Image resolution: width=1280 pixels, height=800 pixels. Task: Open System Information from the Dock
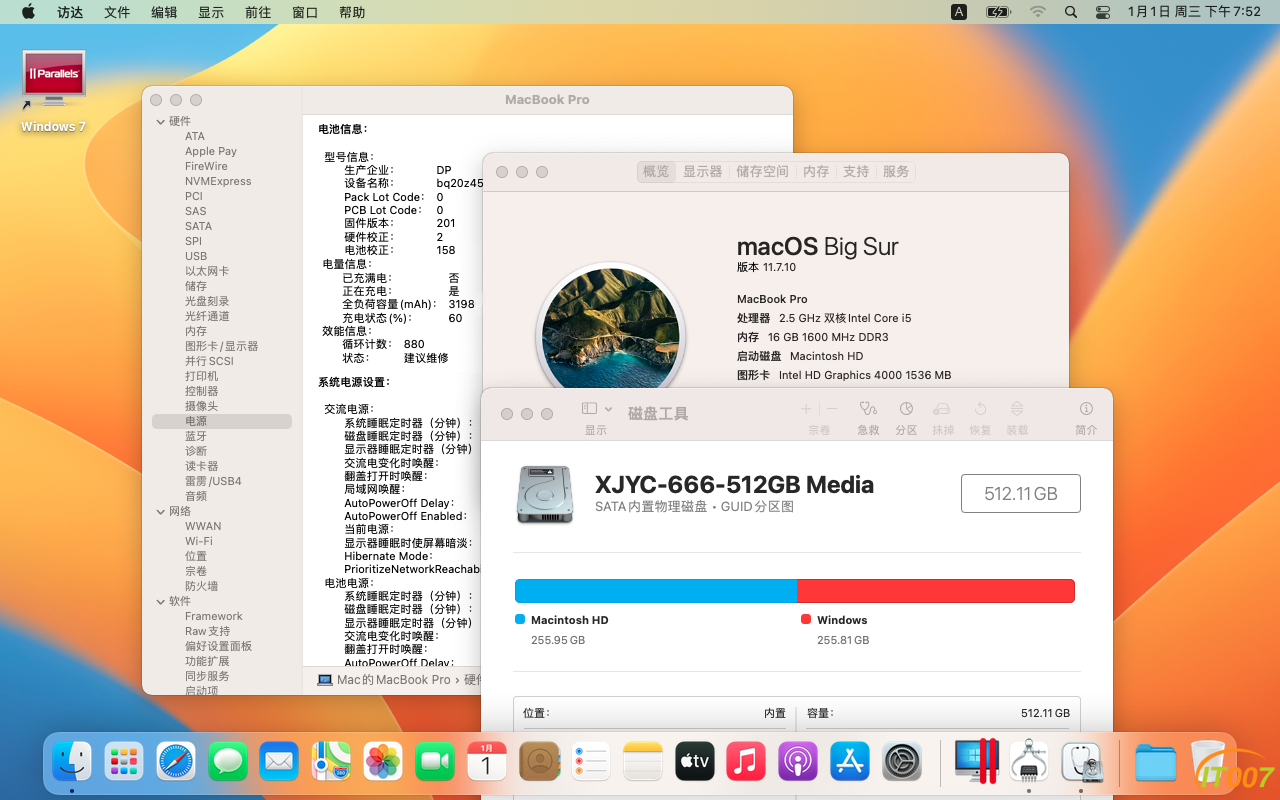[x=1028, y=762]
